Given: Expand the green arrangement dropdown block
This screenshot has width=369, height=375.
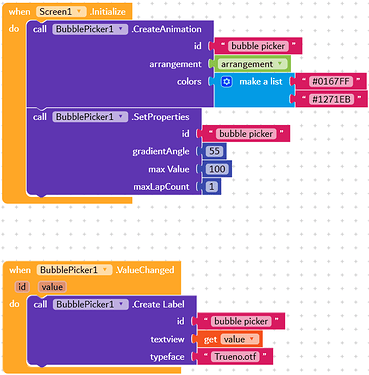Looking at the screenshot, I should pos(252,64).
